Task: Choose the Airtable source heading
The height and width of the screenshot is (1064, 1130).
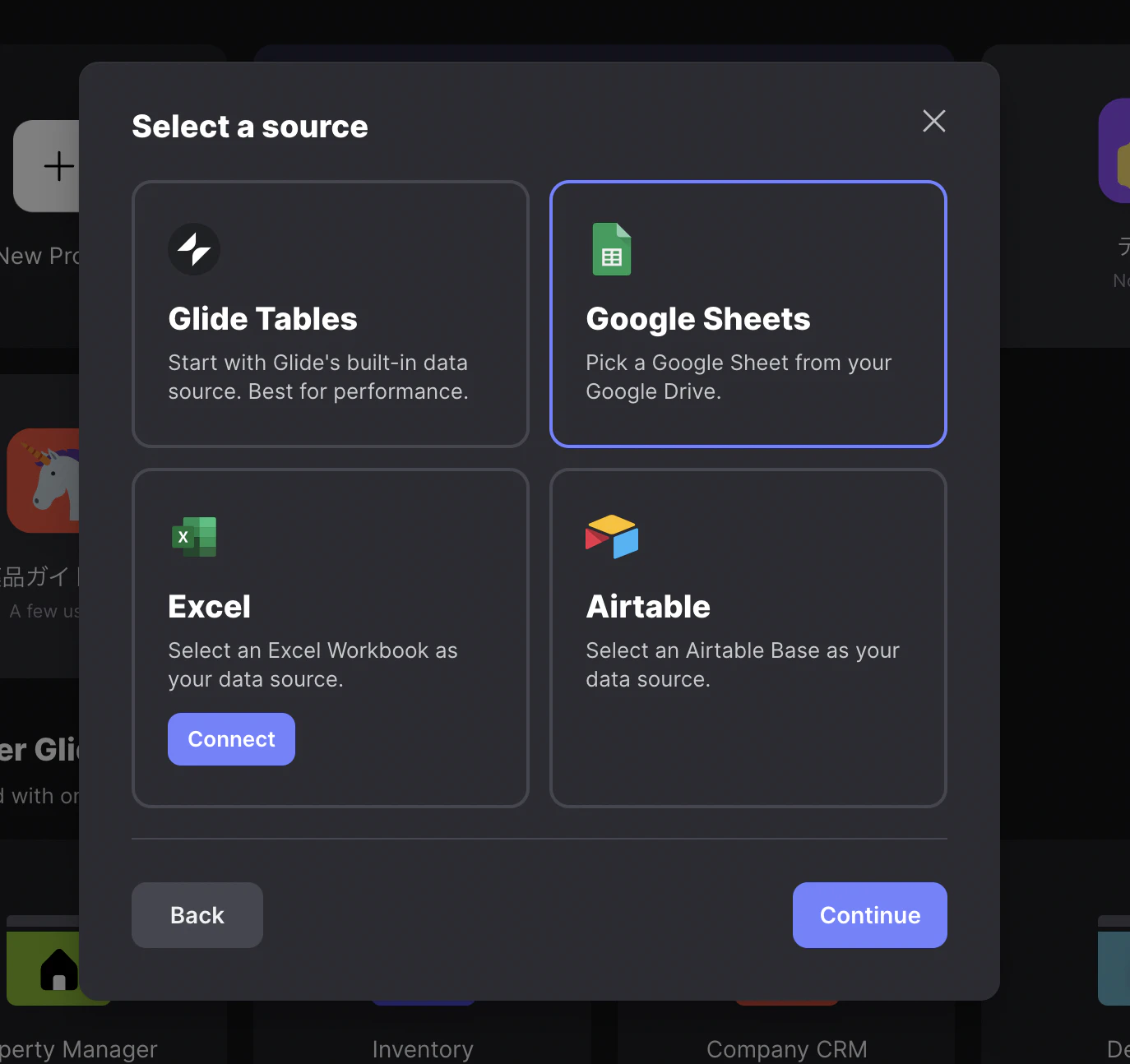Action: click(x=648, y=607)
